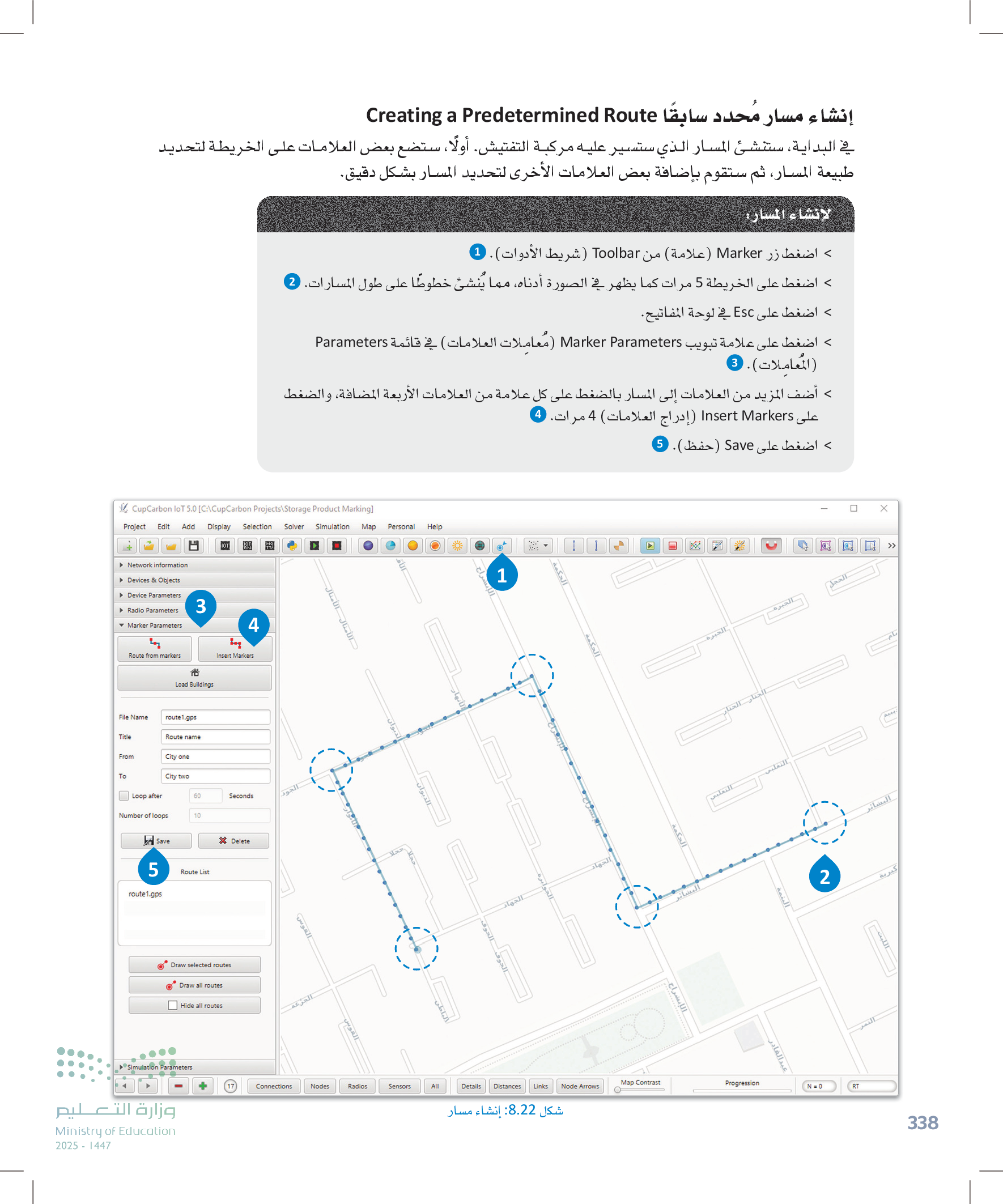Check the Hide all routes box
Screen dimensions: 1003x1204
click(x=173, y=1005)
